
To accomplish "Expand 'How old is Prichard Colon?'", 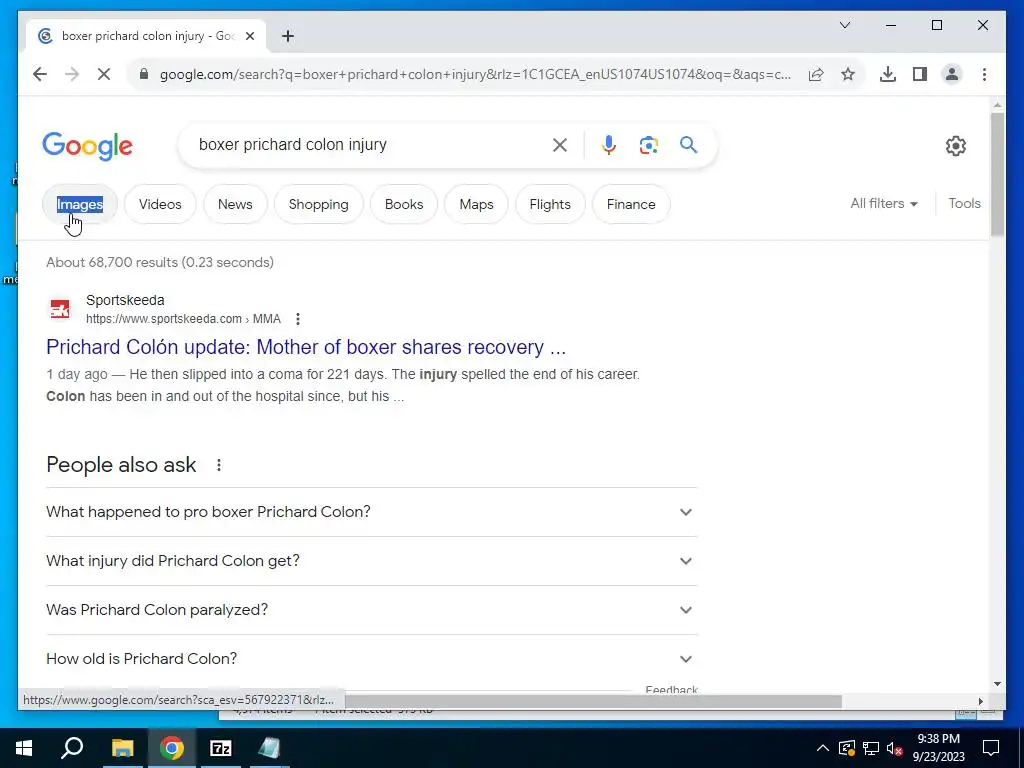I will [372, 659].
